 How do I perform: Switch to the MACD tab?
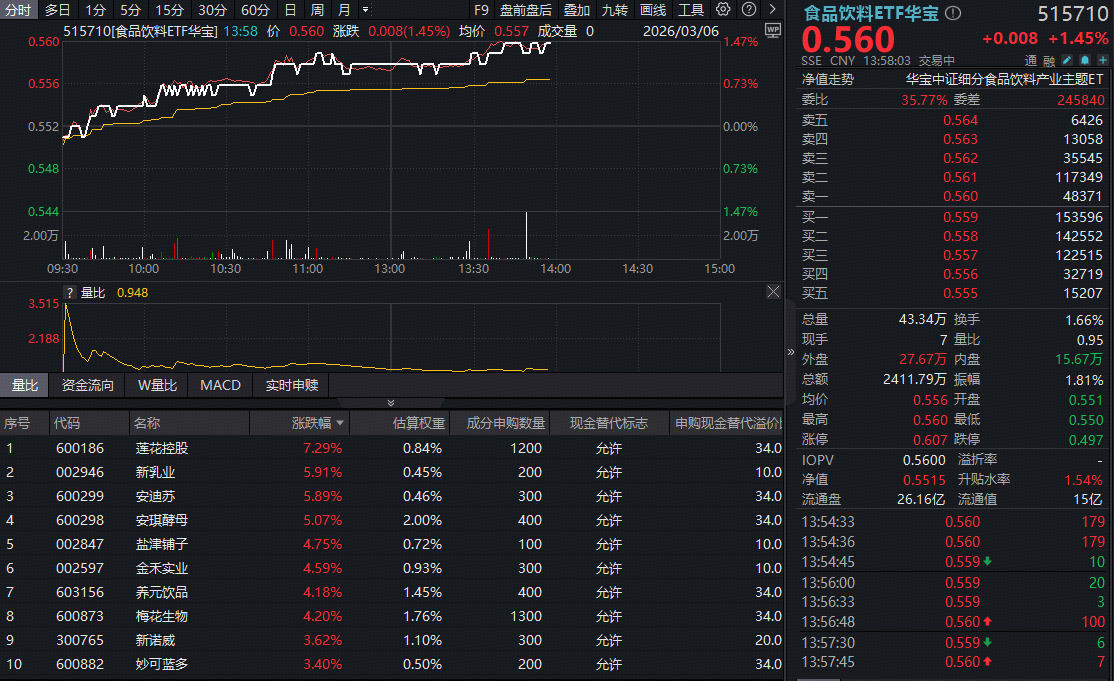click(220, 385)
